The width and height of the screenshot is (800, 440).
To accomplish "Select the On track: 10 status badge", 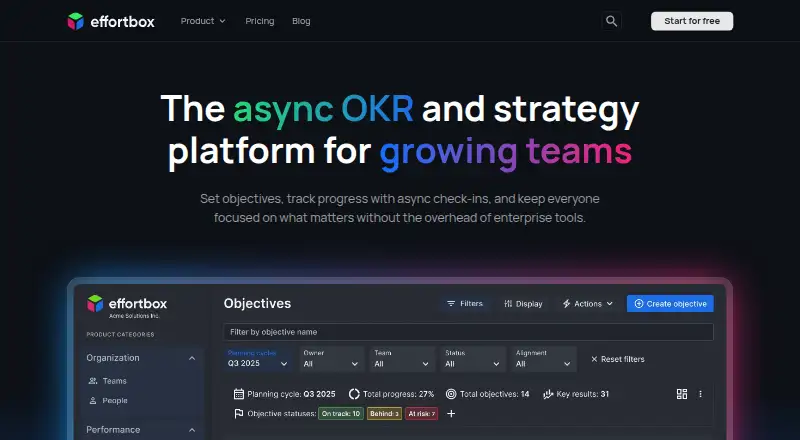I will click(341, 413).
